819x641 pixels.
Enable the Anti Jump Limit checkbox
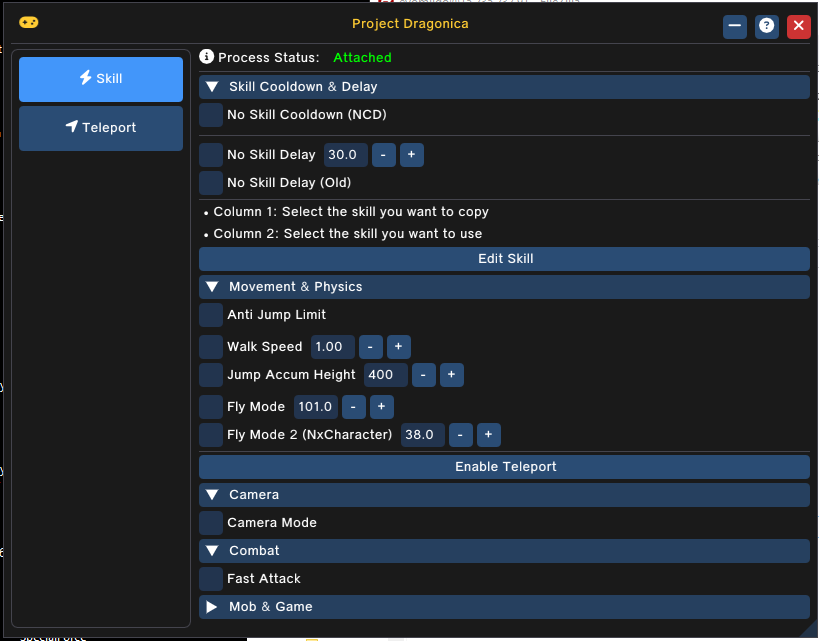(x=211, y=315)
